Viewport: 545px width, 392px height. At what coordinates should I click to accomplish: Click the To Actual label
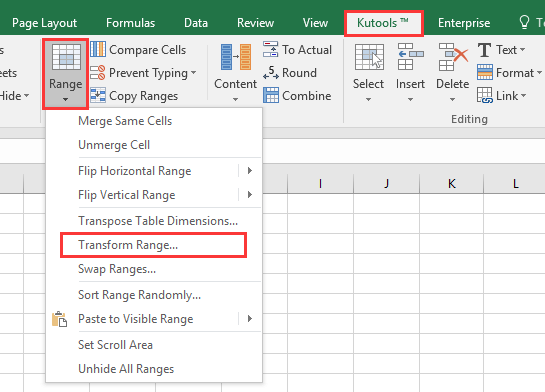point(307,50)
